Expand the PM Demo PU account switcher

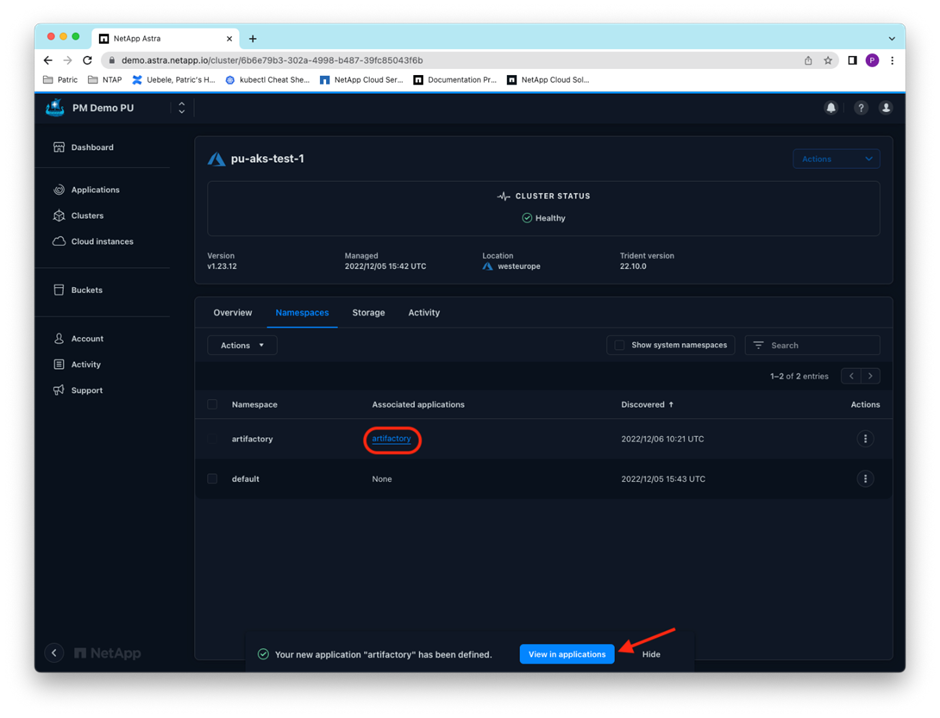[182, 108]
